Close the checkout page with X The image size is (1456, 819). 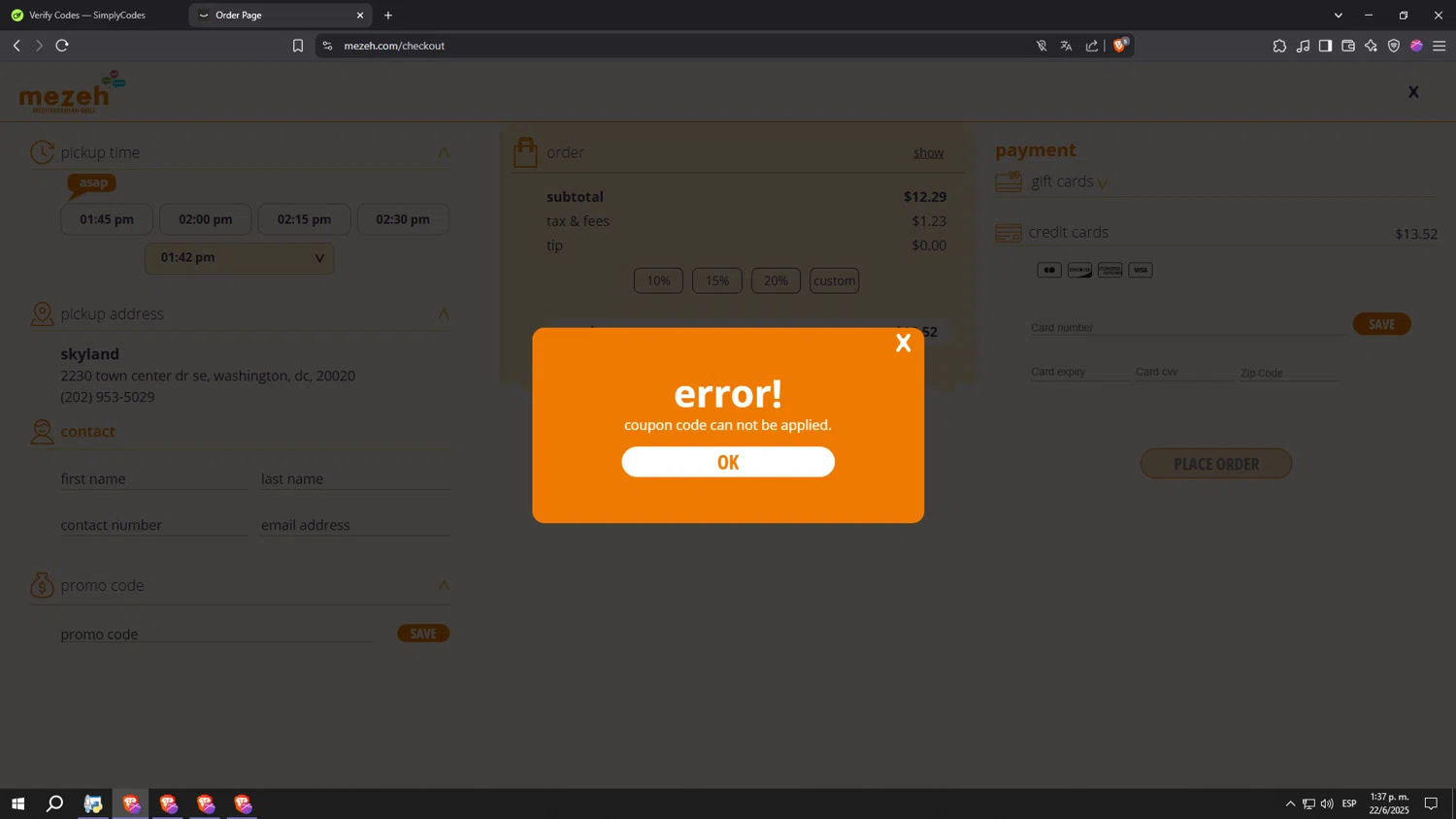(1413, 92)
